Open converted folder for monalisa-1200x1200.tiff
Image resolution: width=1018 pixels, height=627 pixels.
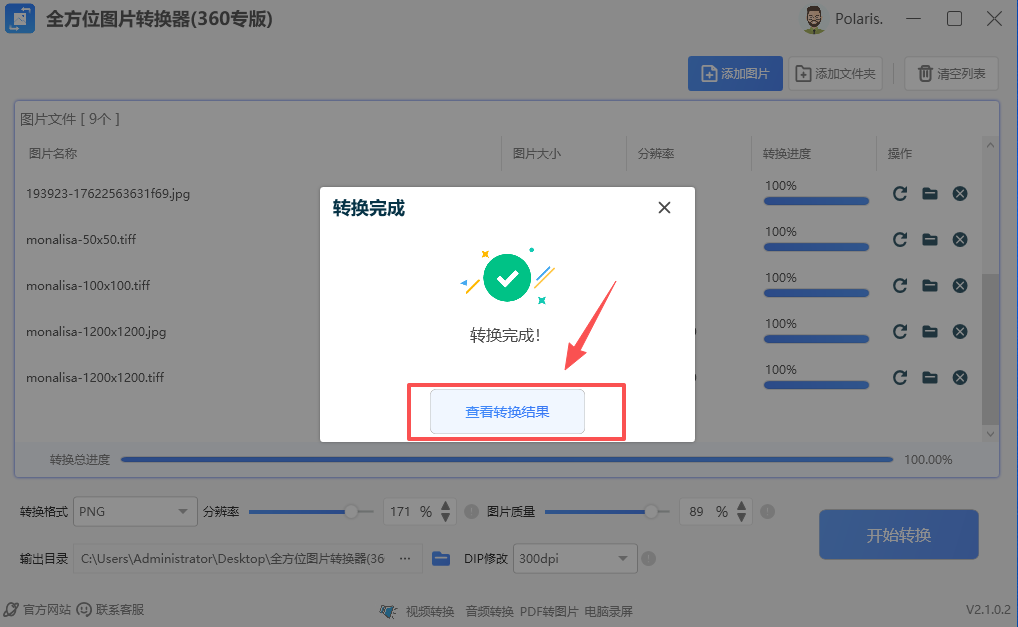coord(929,378)
